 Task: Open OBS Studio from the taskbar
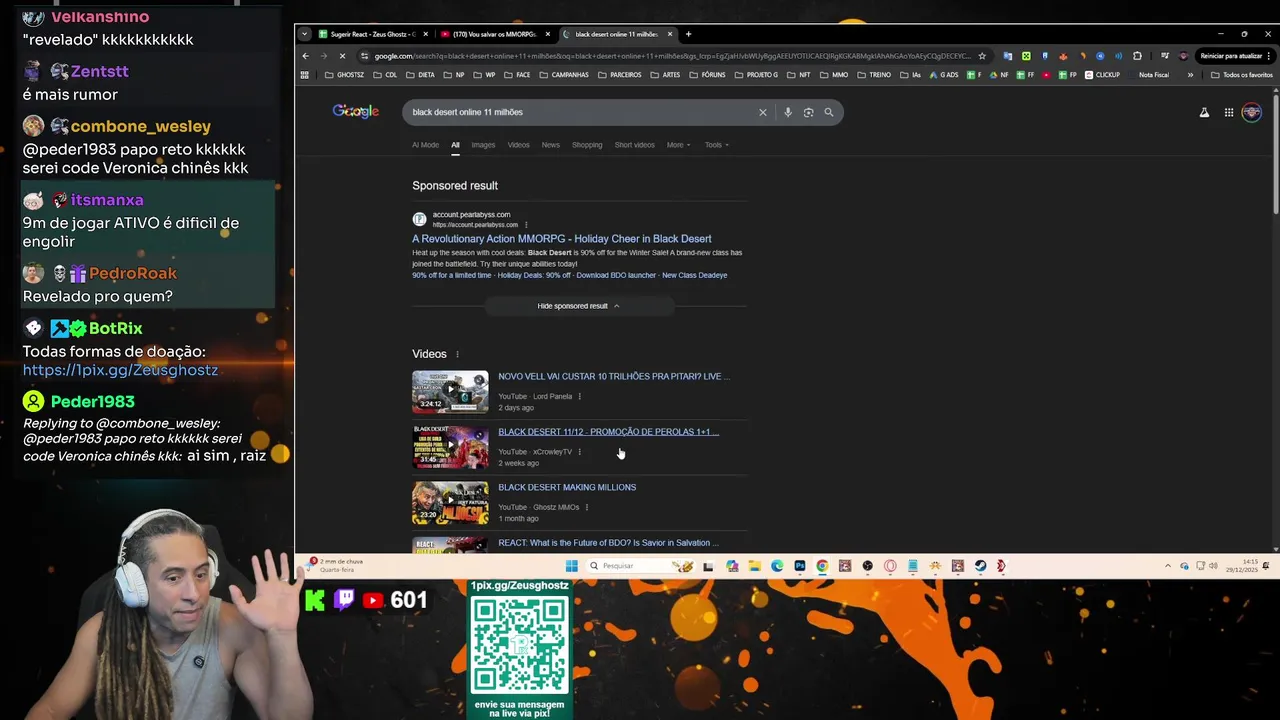point(867,566)
